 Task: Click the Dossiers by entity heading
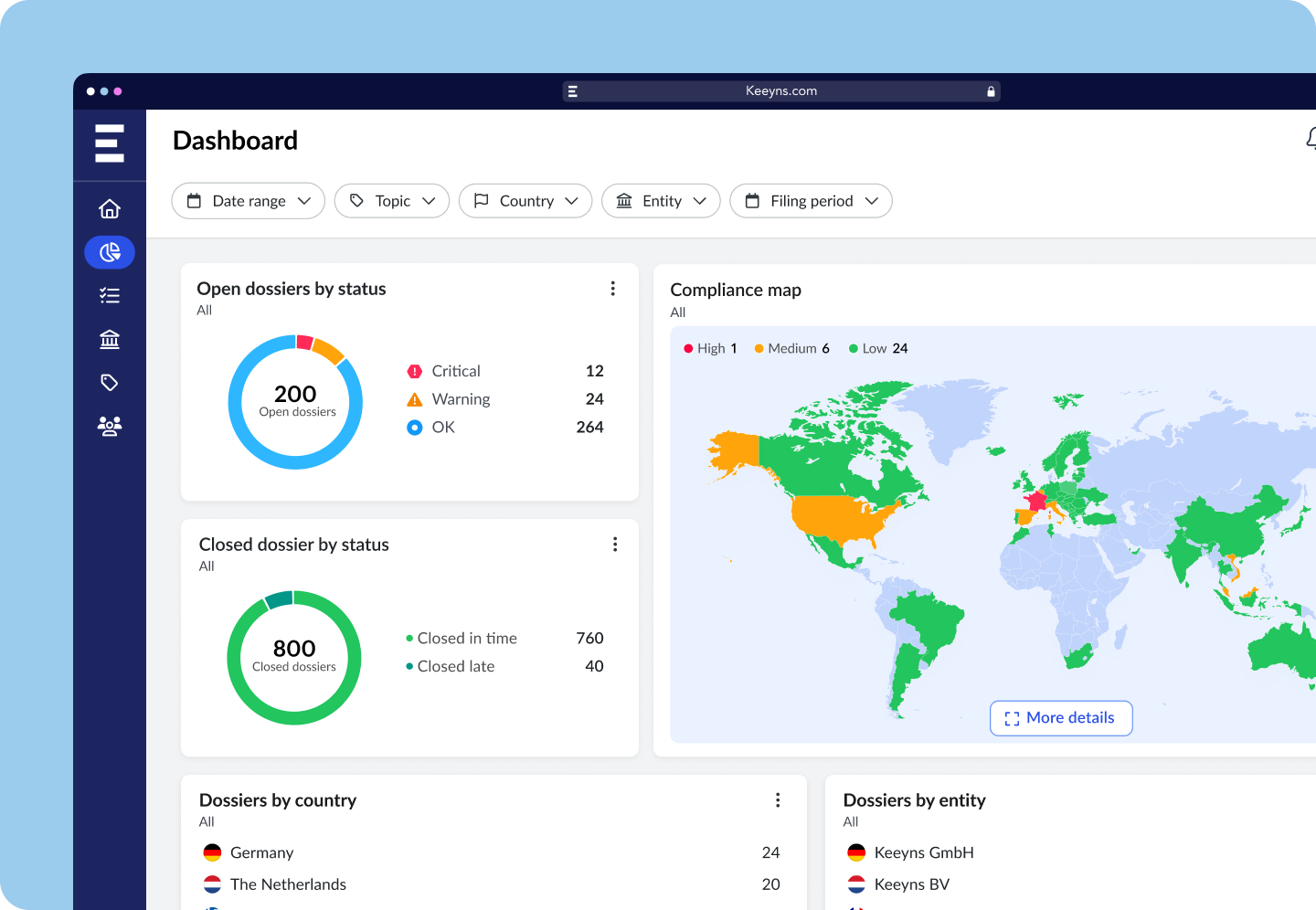pos(914,800)
